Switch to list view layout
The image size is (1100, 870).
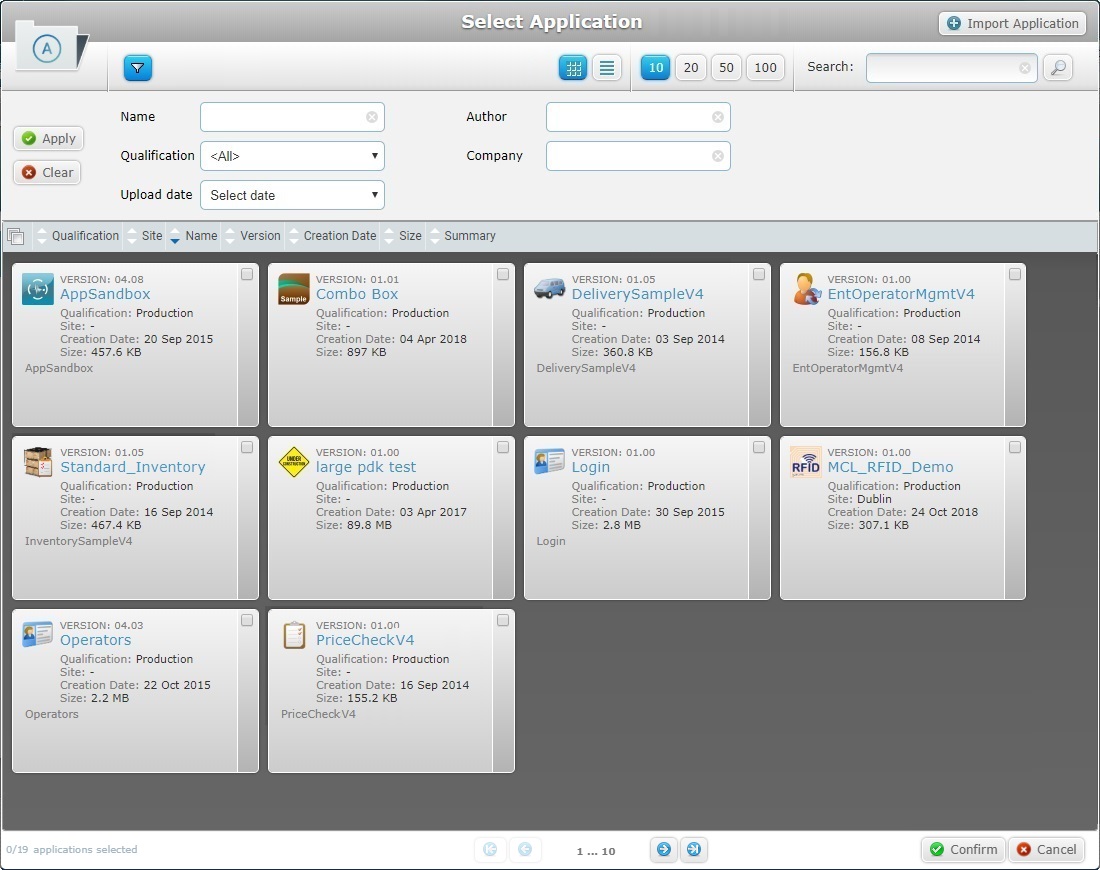pos(605,68)
